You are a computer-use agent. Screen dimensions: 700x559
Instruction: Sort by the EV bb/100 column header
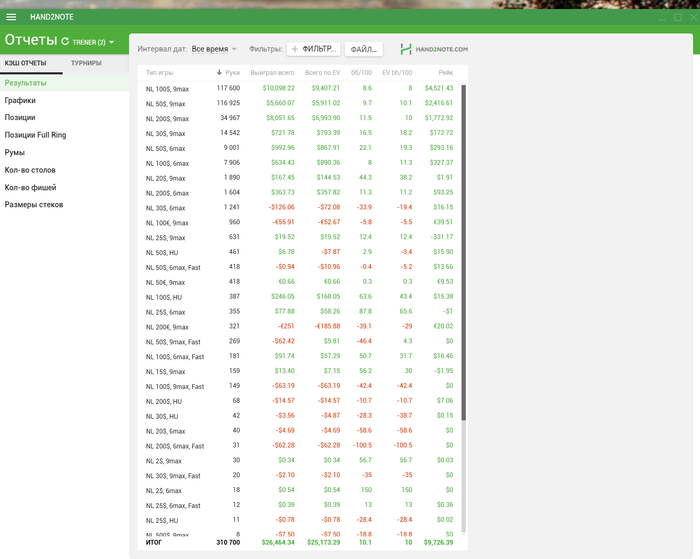(x=397, y=72)
